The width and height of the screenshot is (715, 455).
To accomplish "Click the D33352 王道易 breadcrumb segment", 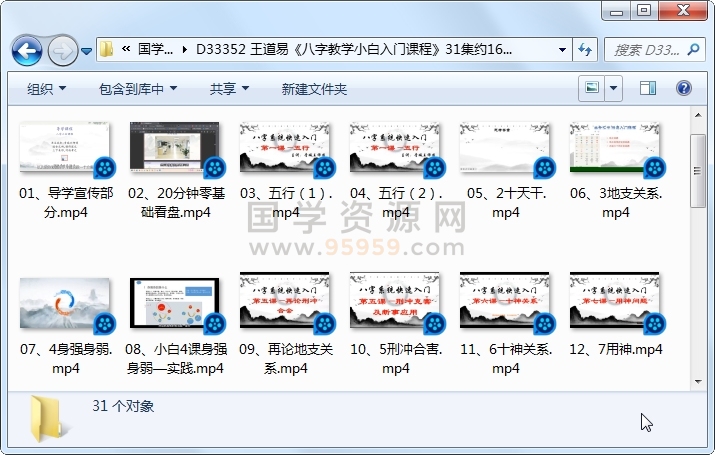I will point(354,49).
